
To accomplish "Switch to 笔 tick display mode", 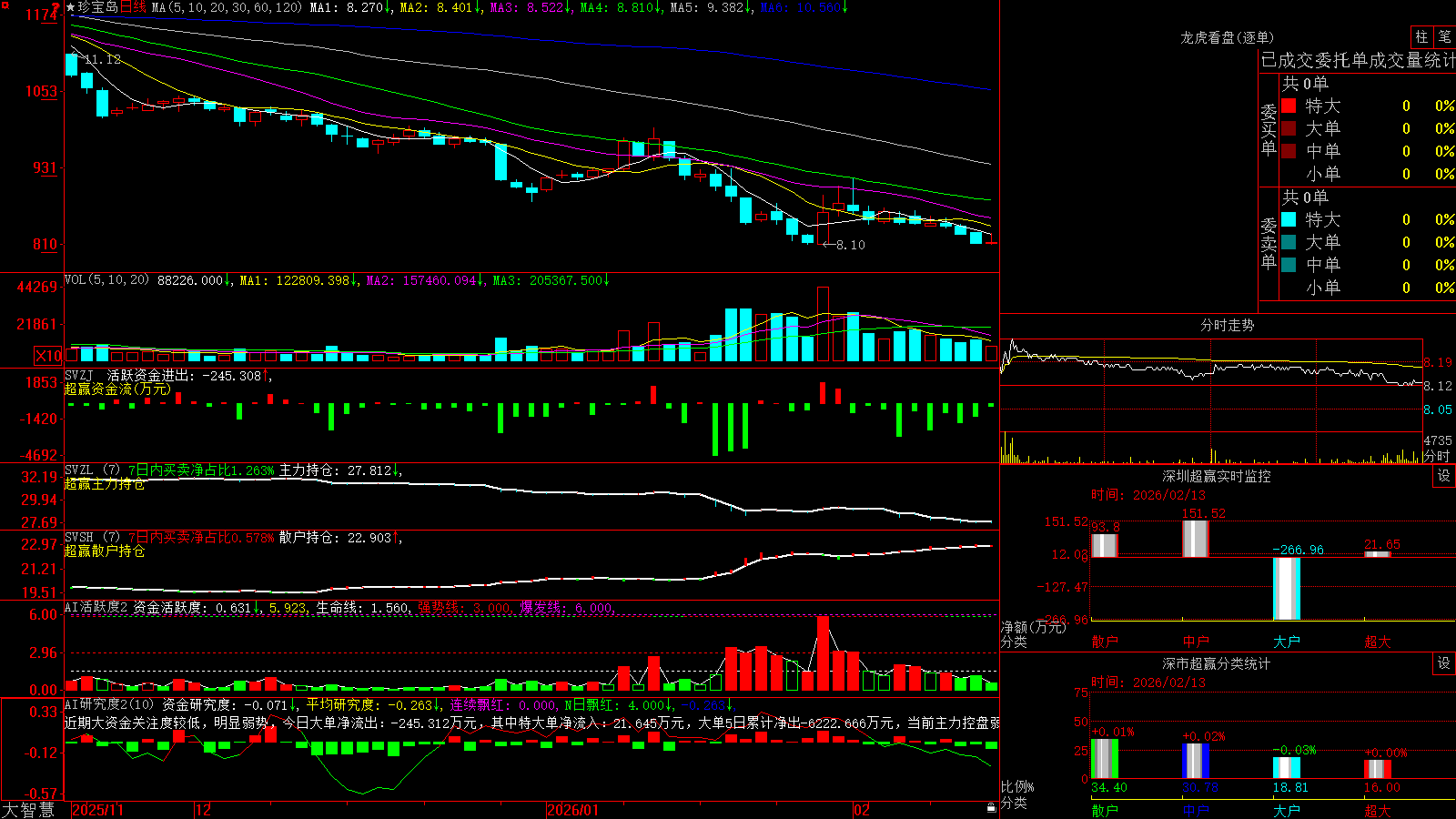I will [x=1444, y=36].
